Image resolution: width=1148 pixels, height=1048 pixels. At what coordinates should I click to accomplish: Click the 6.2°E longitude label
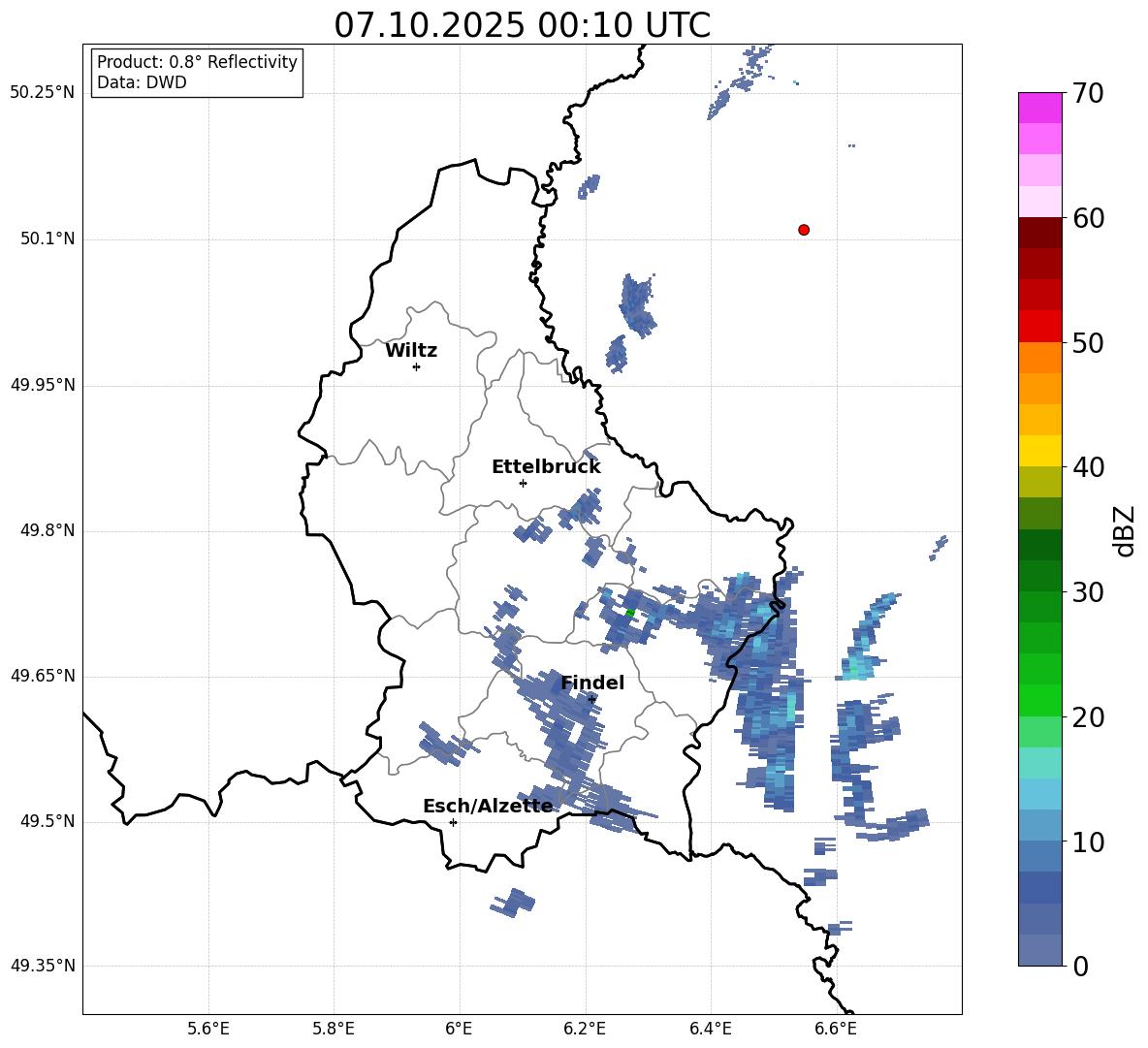coord(585,1029)
